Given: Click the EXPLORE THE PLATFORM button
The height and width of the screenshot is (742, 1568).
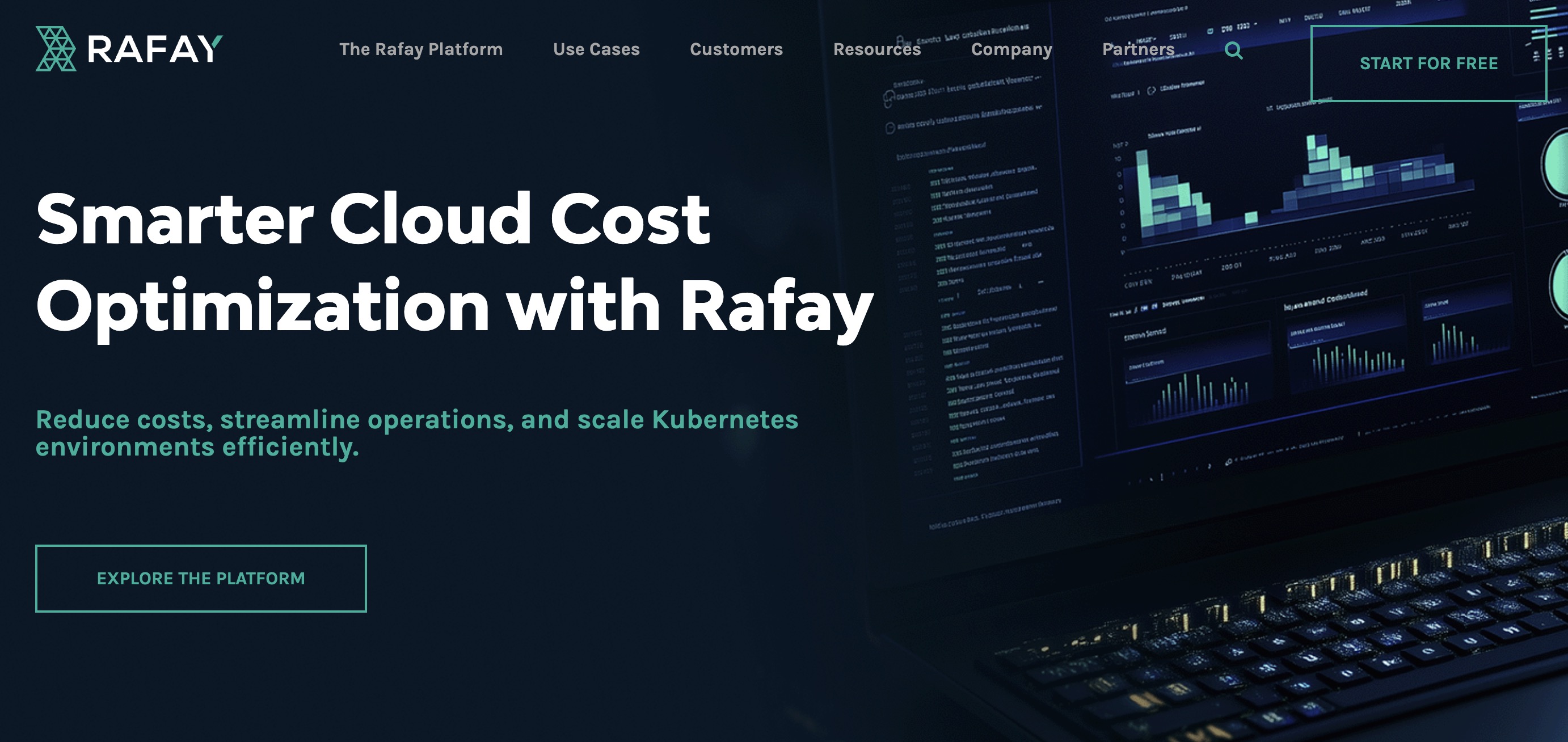Looking at the screenshot, I should click(x=201, y=578).
